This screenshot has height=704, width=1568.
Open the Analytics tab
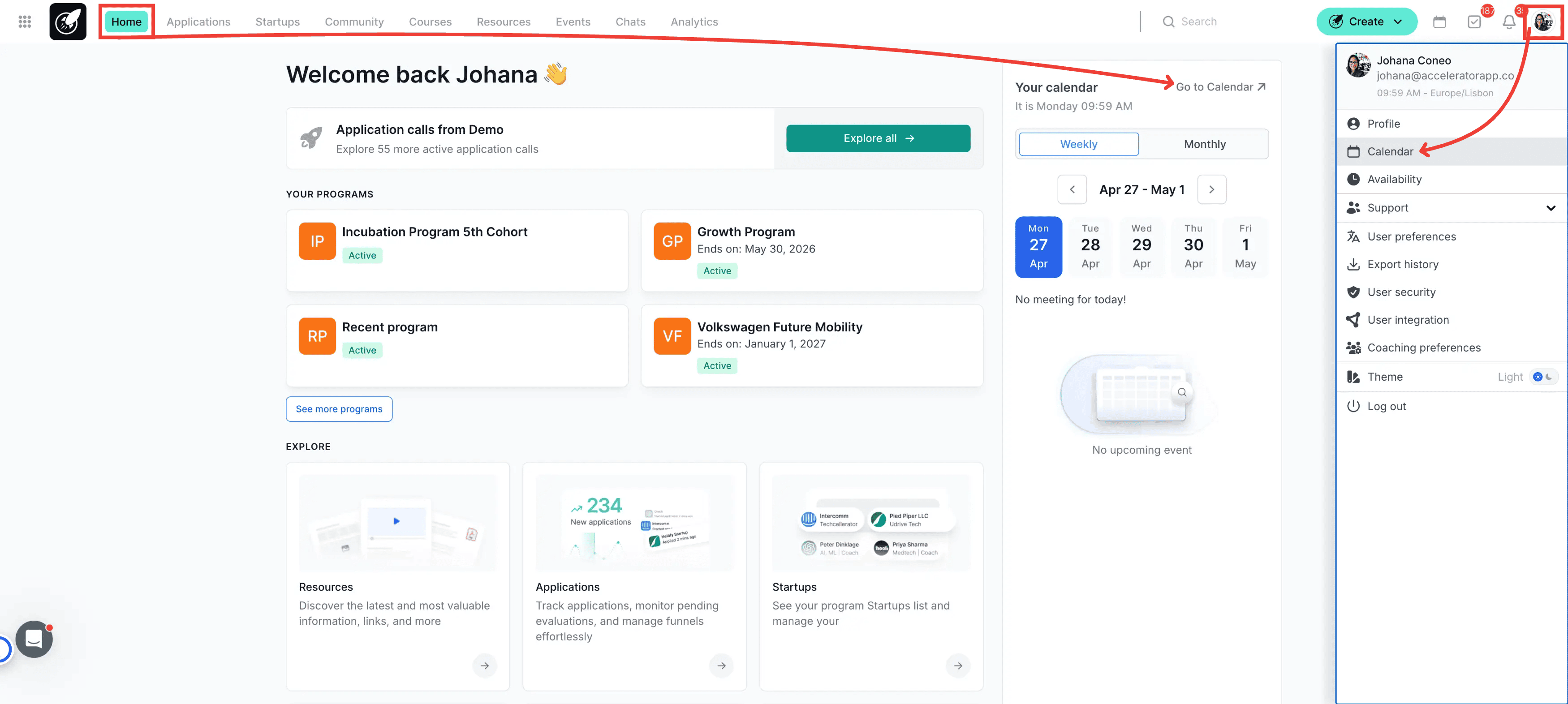[694, 22]
